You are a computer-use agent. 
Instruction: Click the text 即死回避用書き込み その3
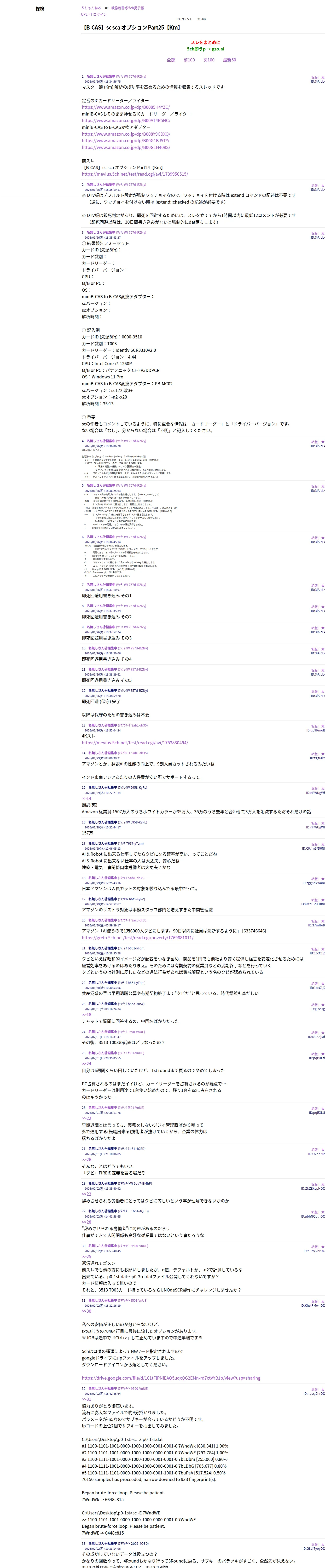(107, 638)
